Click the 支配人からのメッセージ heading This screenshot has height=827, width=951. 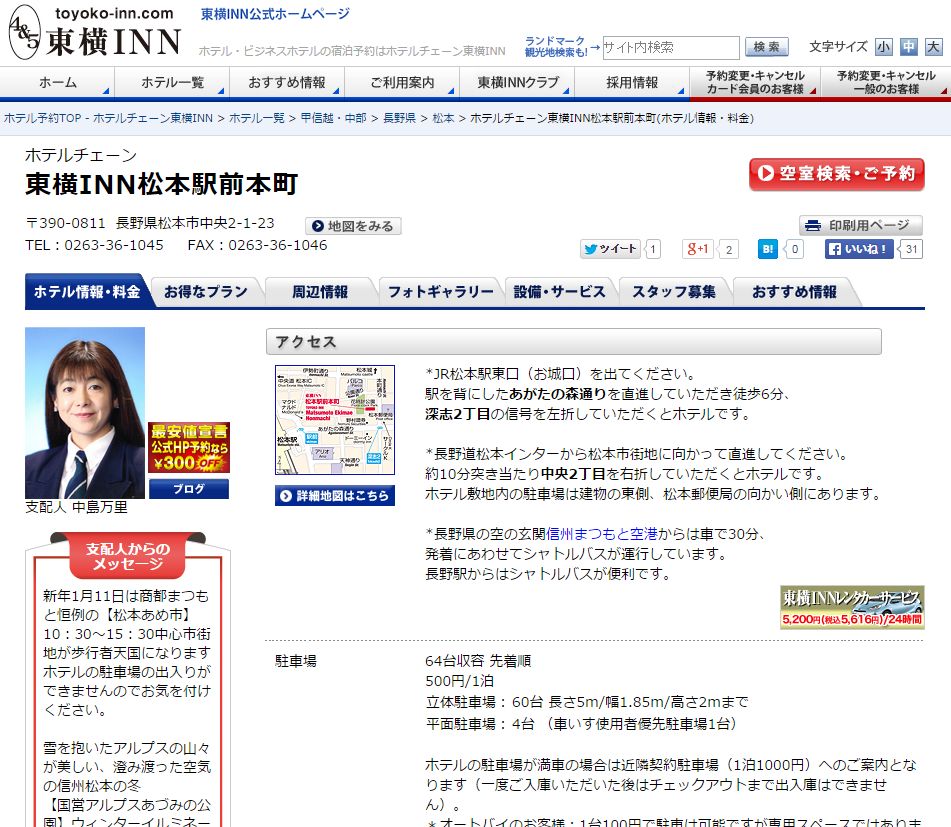point(128,557)
